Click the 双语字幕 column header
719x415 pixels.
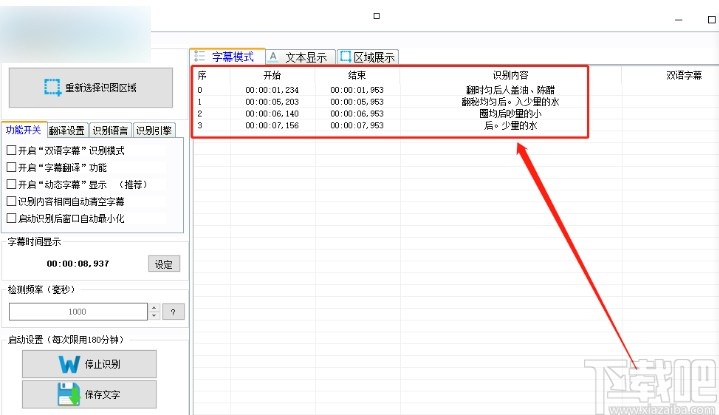[684, 75]
